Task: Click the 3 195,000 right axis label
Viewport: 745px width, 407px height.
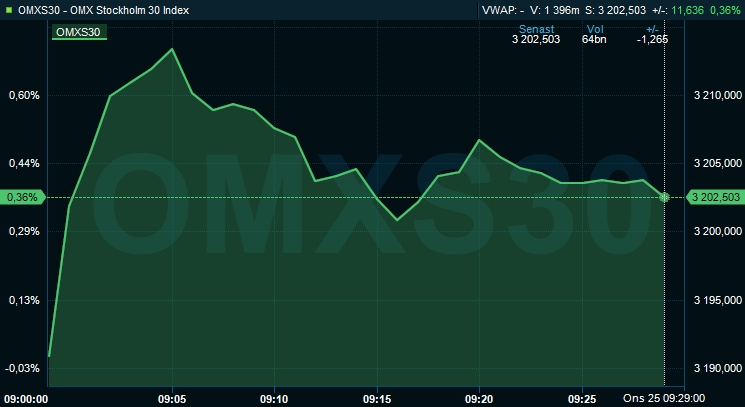Action: coord(716,300)
